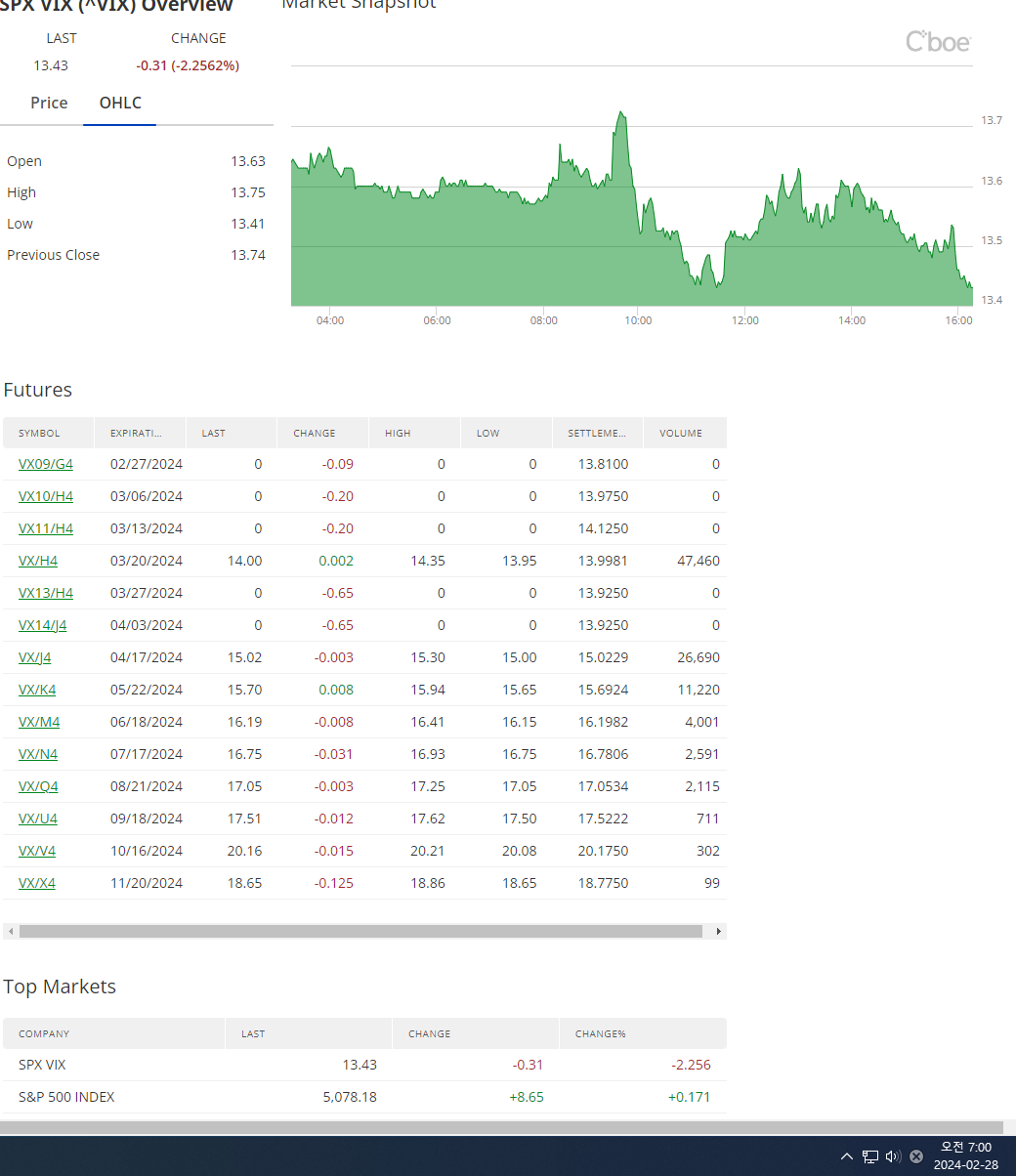The width and height of the screenshot is (1016, 1176).
Task: Sort futures by EXPIRATI... column header
Action: (140, 433)
